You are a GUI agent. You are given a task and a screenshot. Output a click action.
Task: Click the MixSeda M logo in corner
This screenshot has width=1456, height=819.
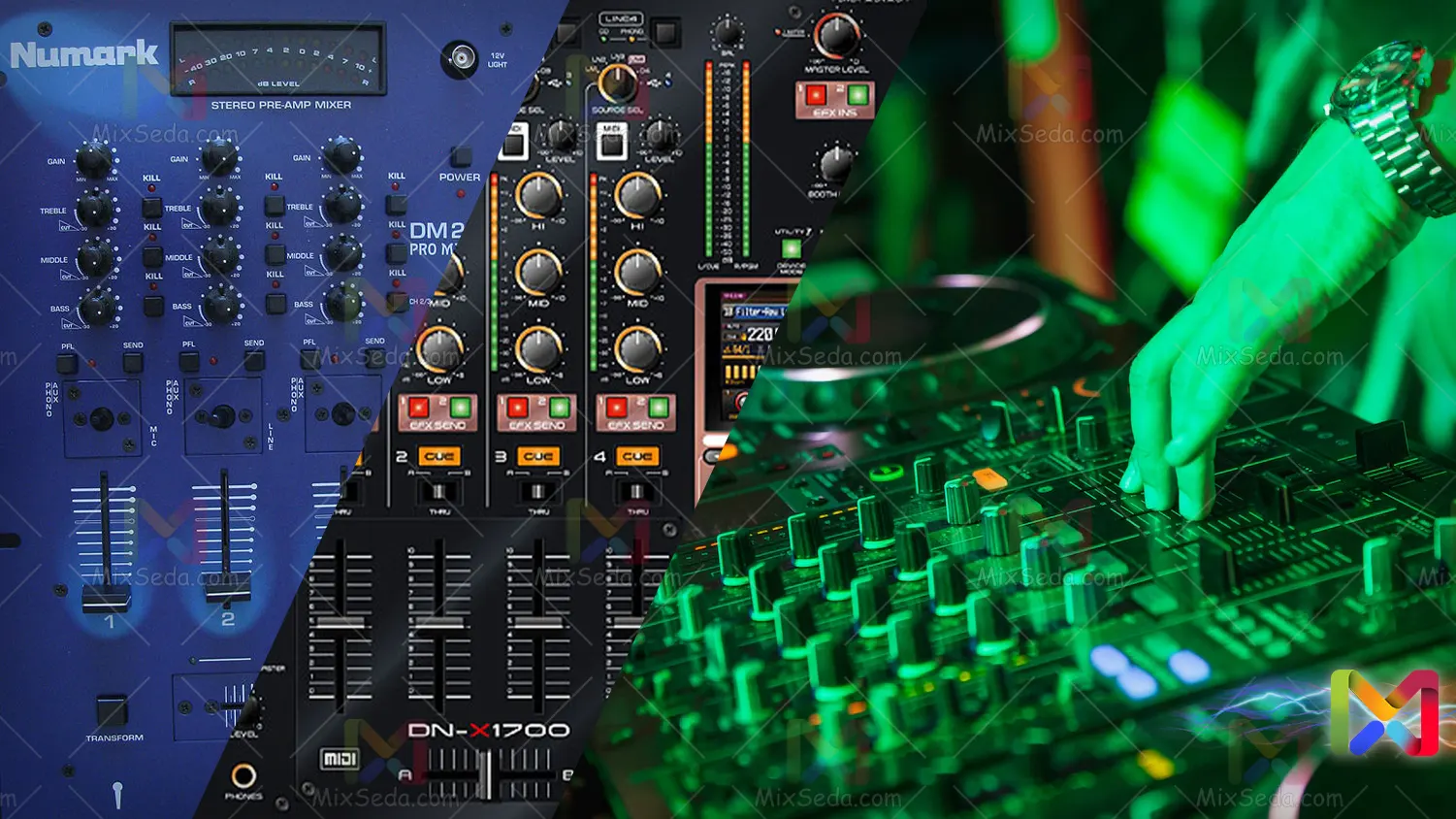tap(1384, 713)
